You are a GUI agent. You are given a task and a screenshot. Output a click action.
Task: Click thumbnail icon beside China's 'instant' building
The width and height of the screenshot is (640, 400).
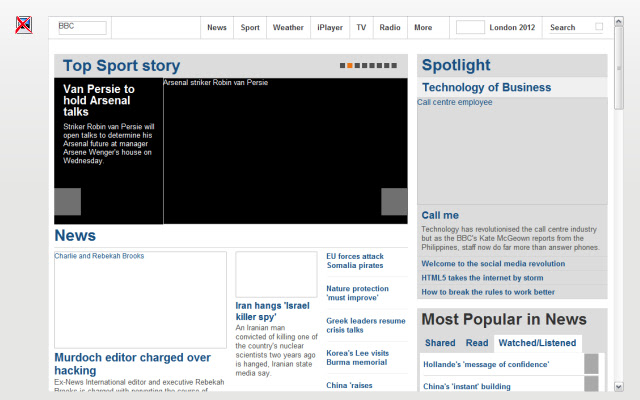click(x=591, y=387)
